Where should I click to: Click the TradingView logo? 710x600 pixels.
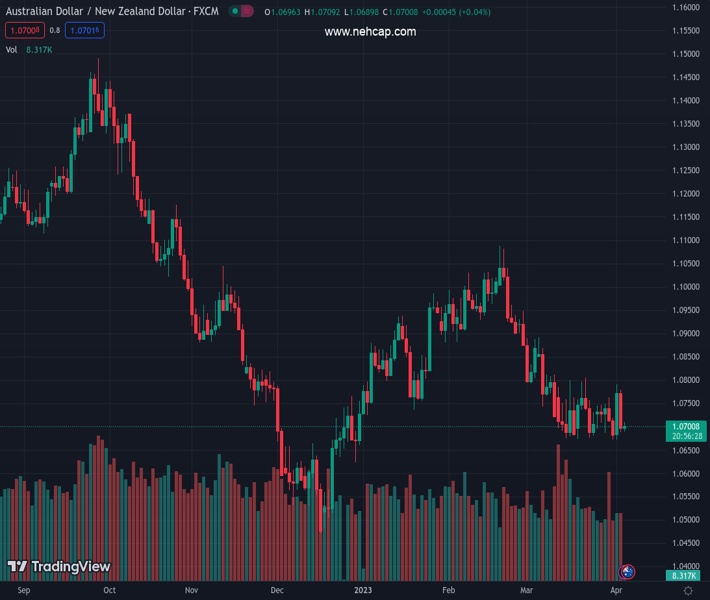pos(59,567)
